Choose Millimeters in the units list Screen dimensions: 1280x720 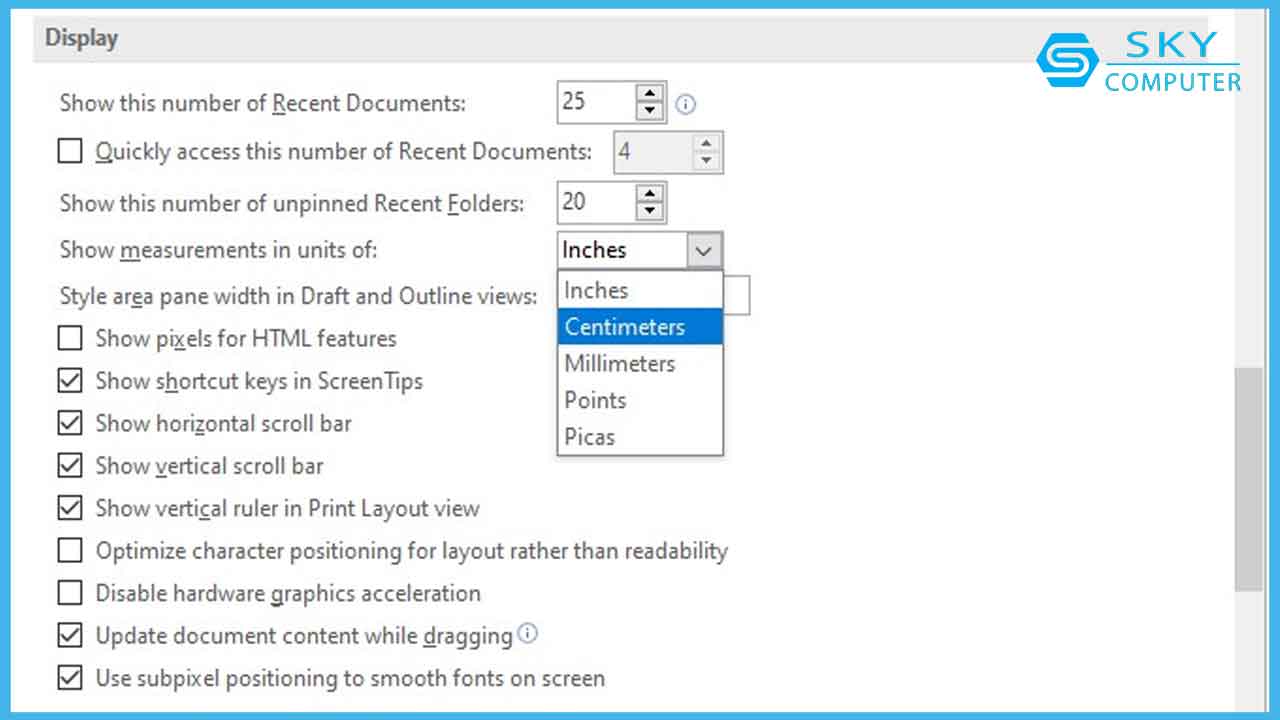[x=640, y=364]
